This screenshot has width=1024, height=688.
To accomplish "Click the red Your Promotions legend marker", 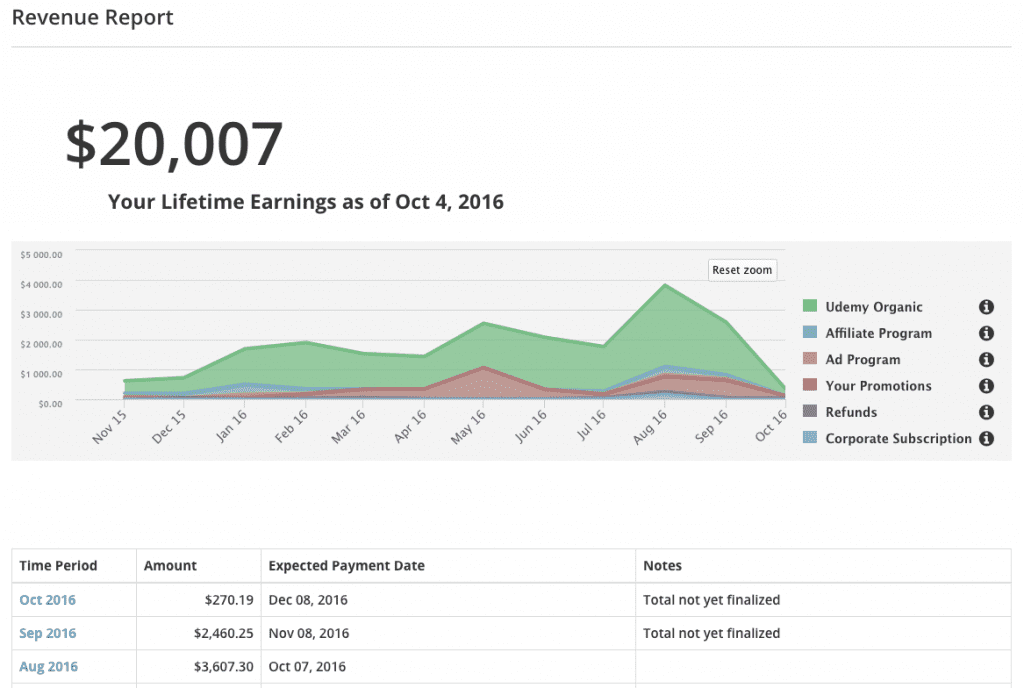I will (x=808, y=385).
